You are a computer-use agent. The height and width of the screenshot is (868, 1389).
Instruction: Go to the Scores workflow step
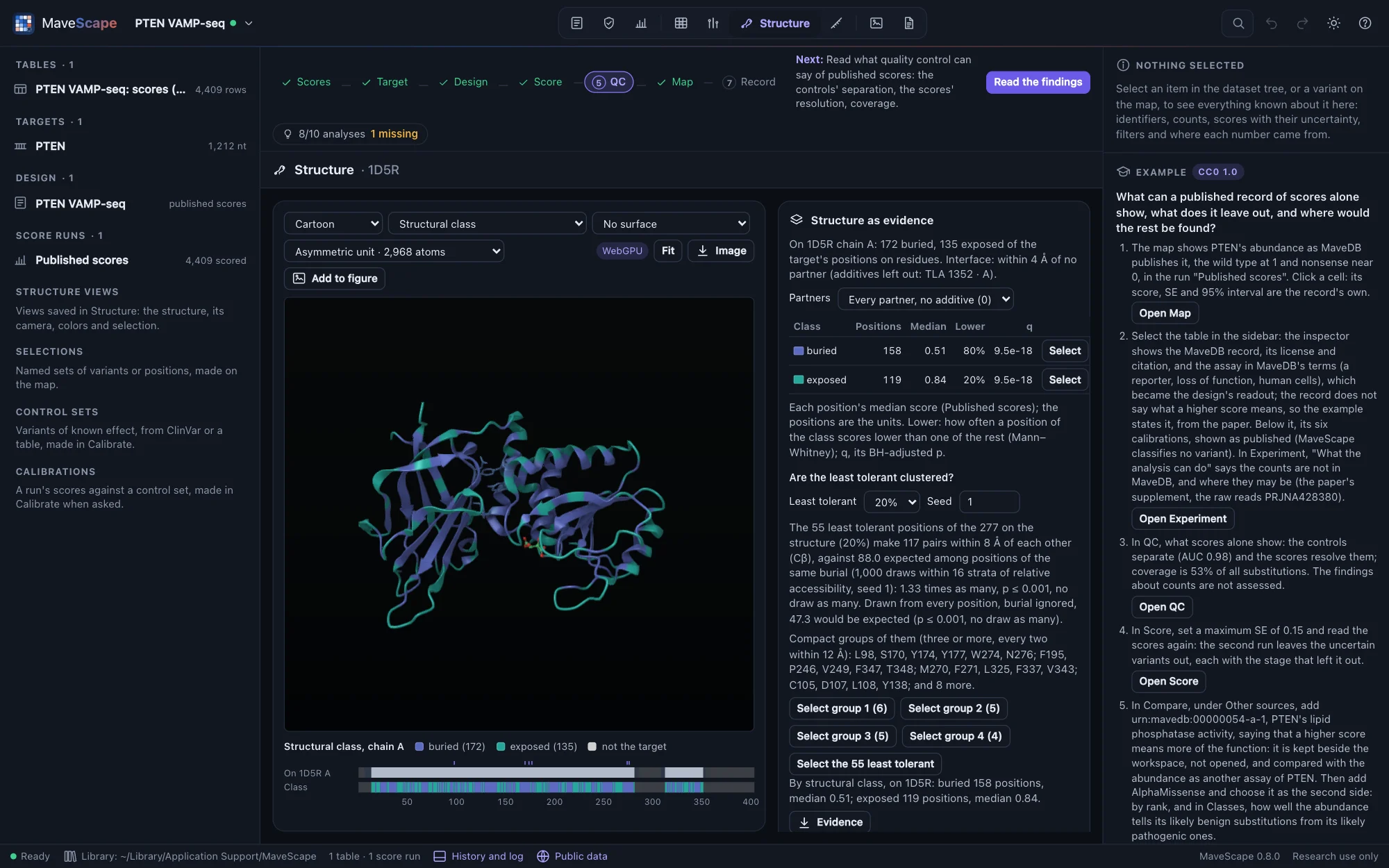click(x=306, y=82)
